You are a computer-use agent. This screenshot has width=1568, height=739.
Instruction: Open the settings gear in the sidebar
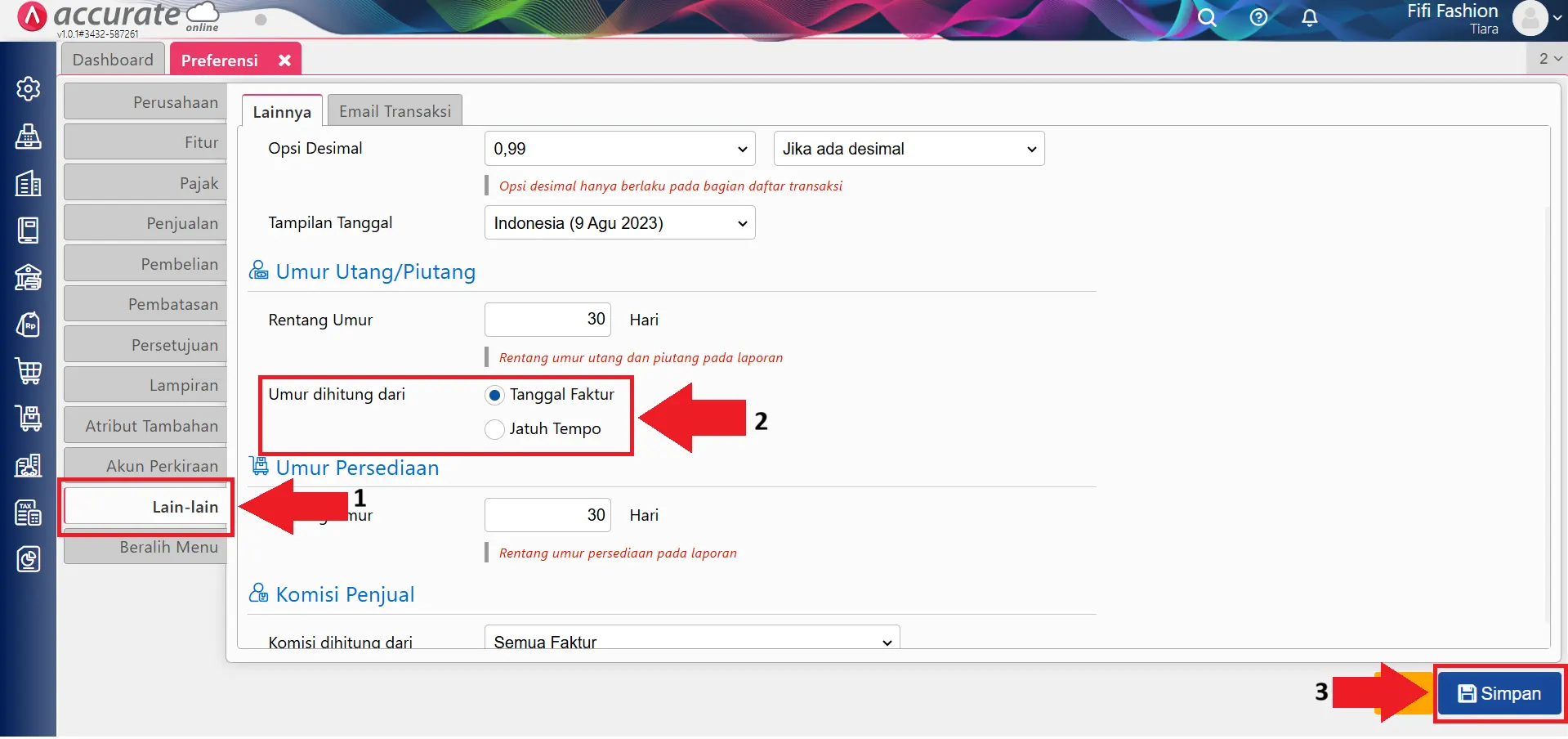pos(29,88)
